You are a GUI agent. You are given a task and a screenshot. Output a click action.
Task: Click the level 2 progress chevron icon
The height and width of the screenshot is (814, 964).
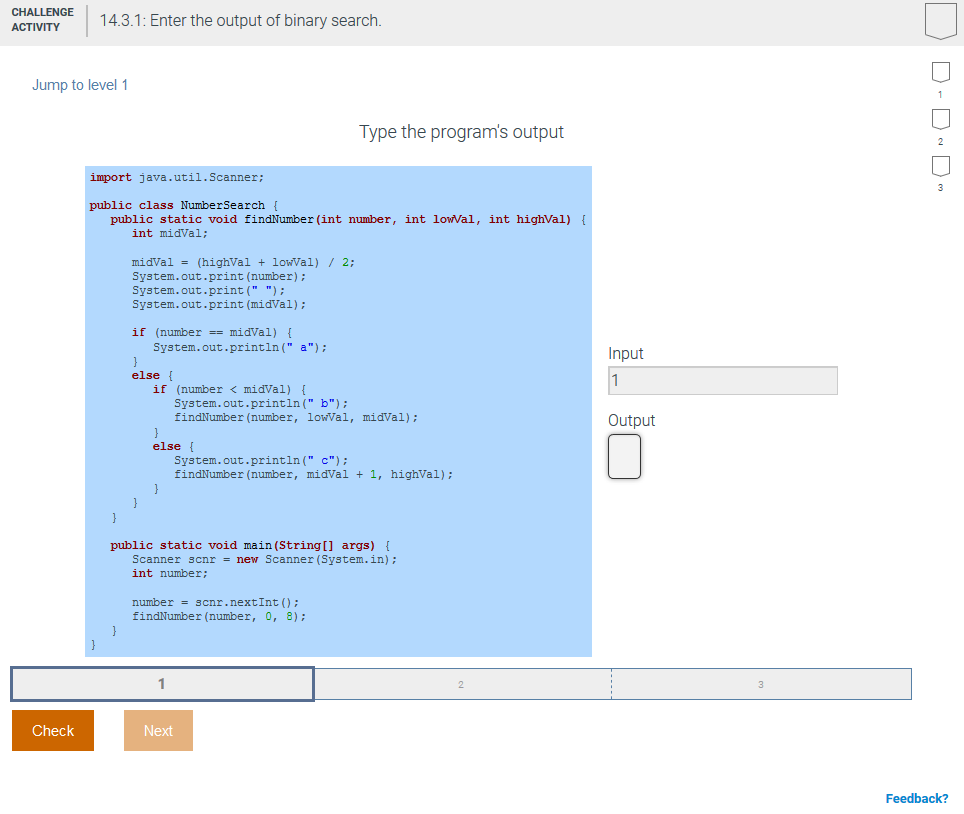tap(940, 119)
